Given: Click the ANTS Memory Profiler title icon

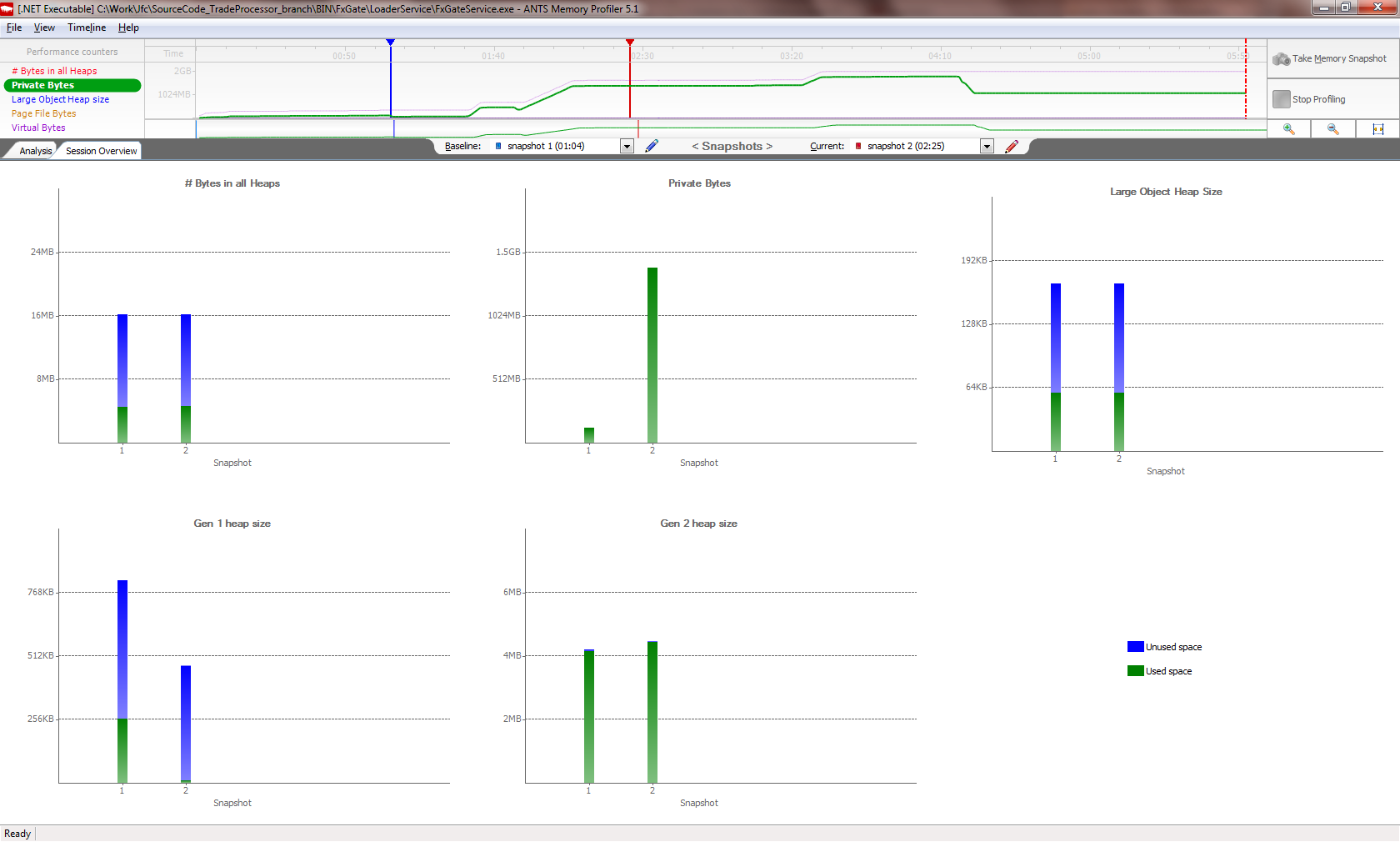Looking at the screenshot, I should (x=7, y=8).
